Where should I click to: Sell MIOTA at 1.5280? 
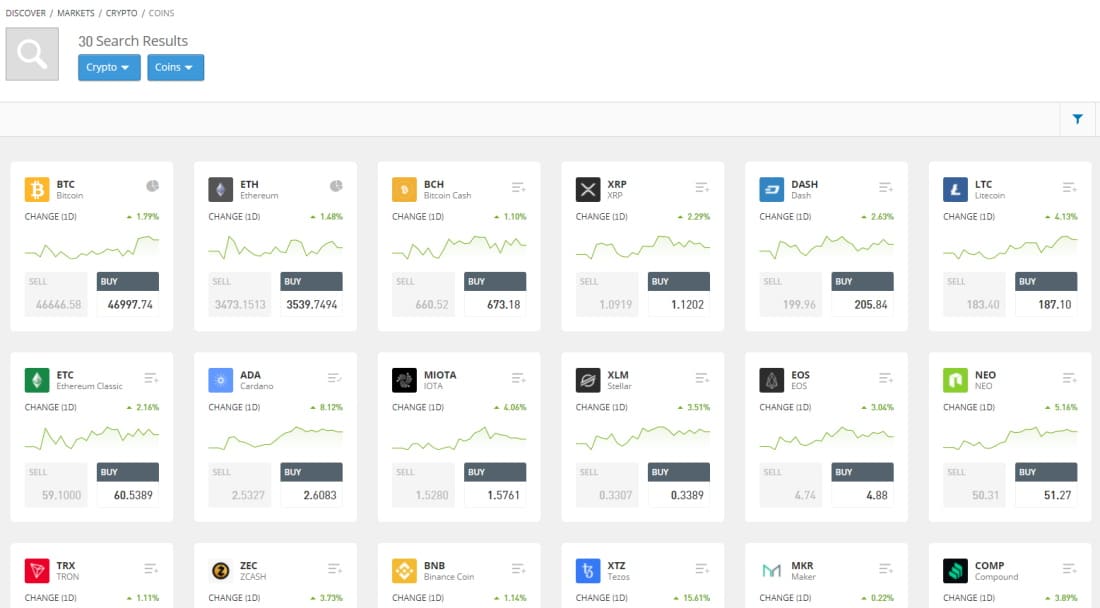[x=424, y=485]
